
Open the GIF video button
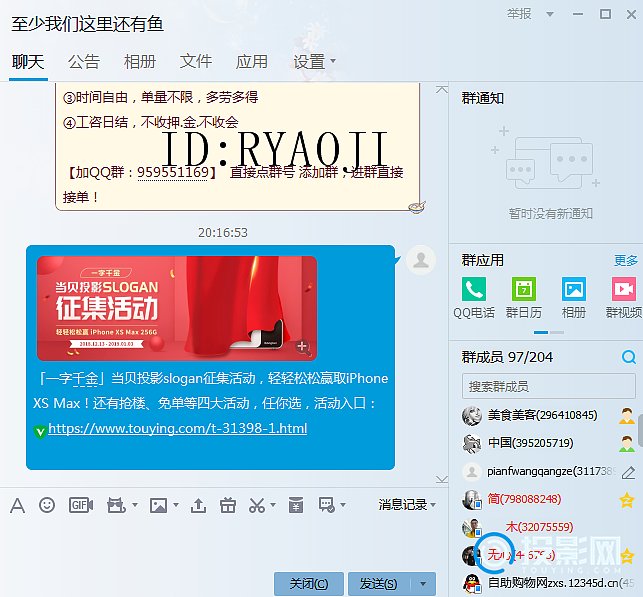pyautogui.click(x=81, y=505)
